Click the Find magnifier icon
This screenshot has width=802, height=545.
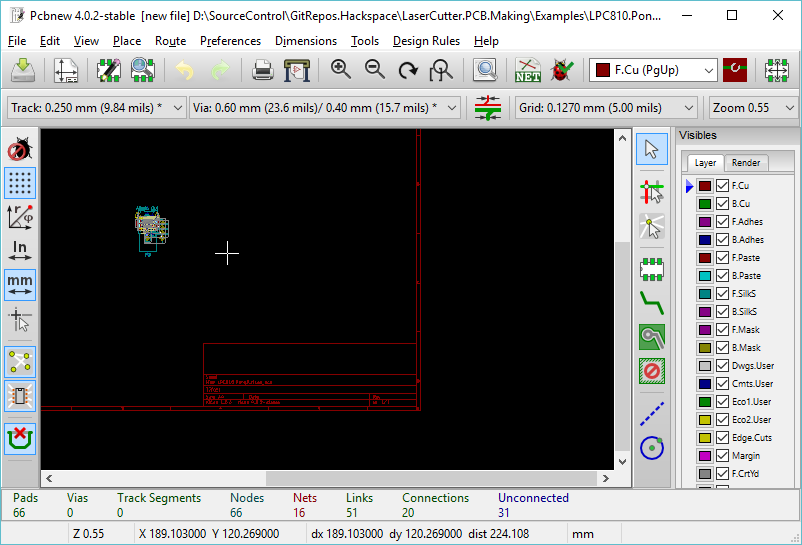pyautogui.click(x=485, y=70)
